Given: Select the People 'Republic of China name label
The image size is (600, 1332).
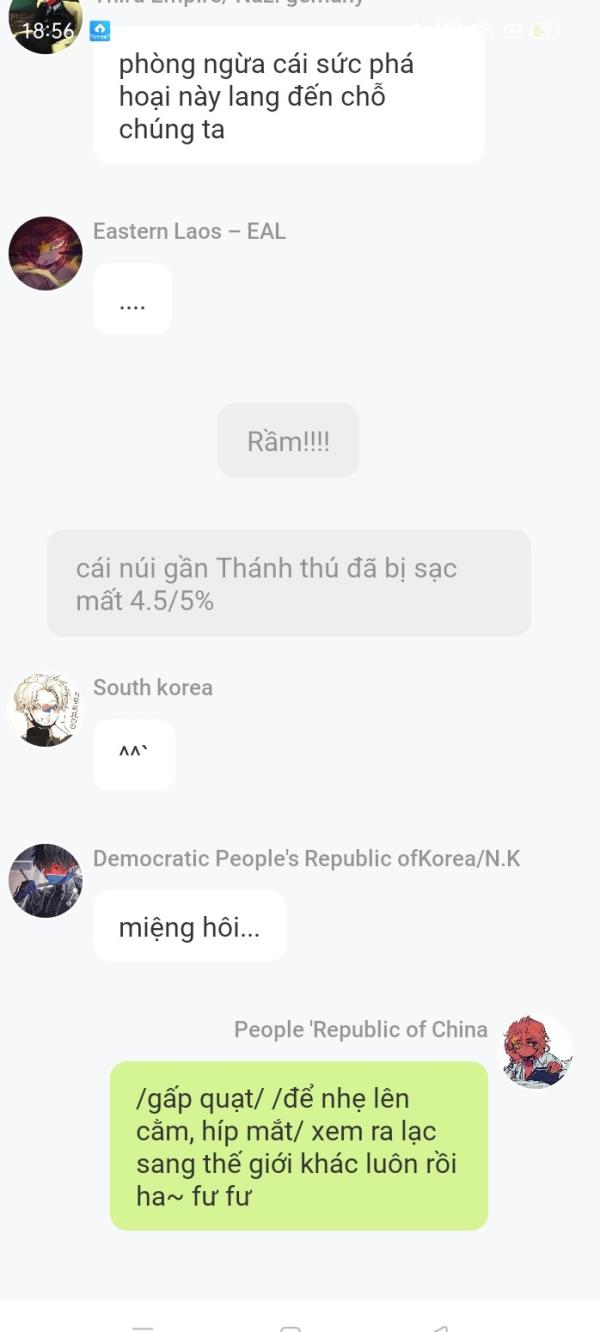Looking at the screenshot, I should [x=361, y=1029].
